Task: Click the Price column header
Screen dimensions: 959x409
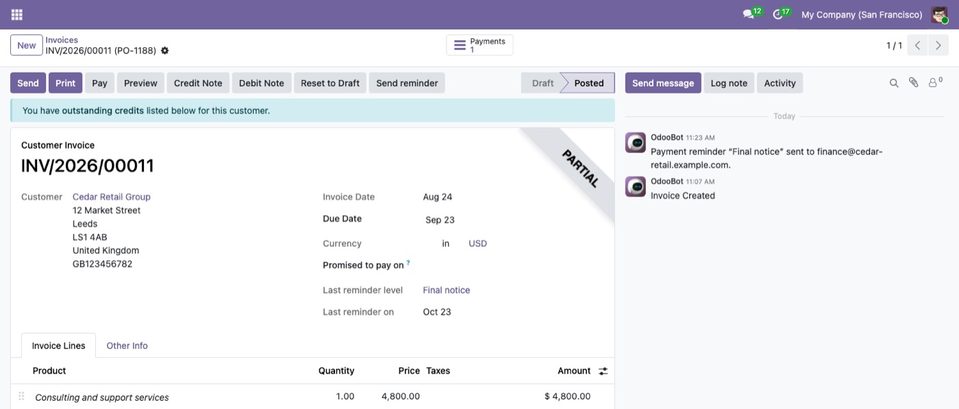Action: click(x=409, y=370)
